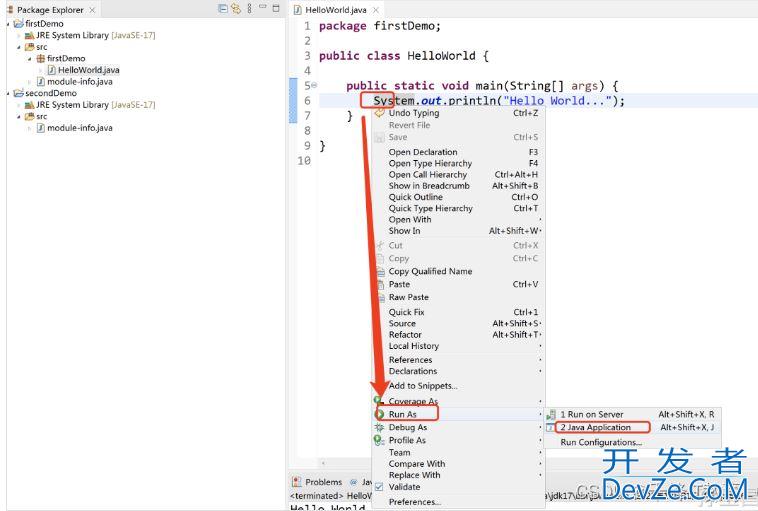Choose Run Configurations from Run As submenu
Screen dimensions: 758x511
(x=632, y=442)
